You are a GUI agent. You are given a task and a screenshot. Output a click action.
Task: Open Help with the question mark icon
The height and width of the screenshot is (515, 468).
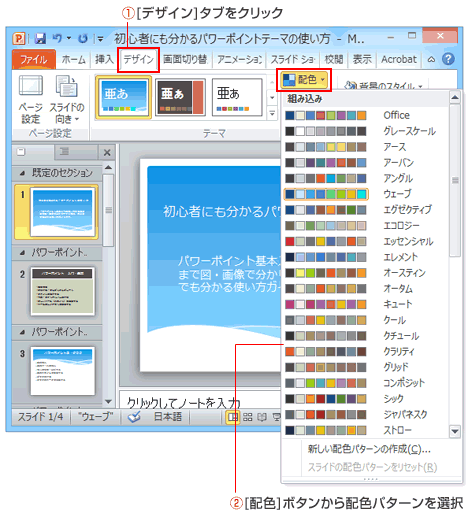[448, 59]
